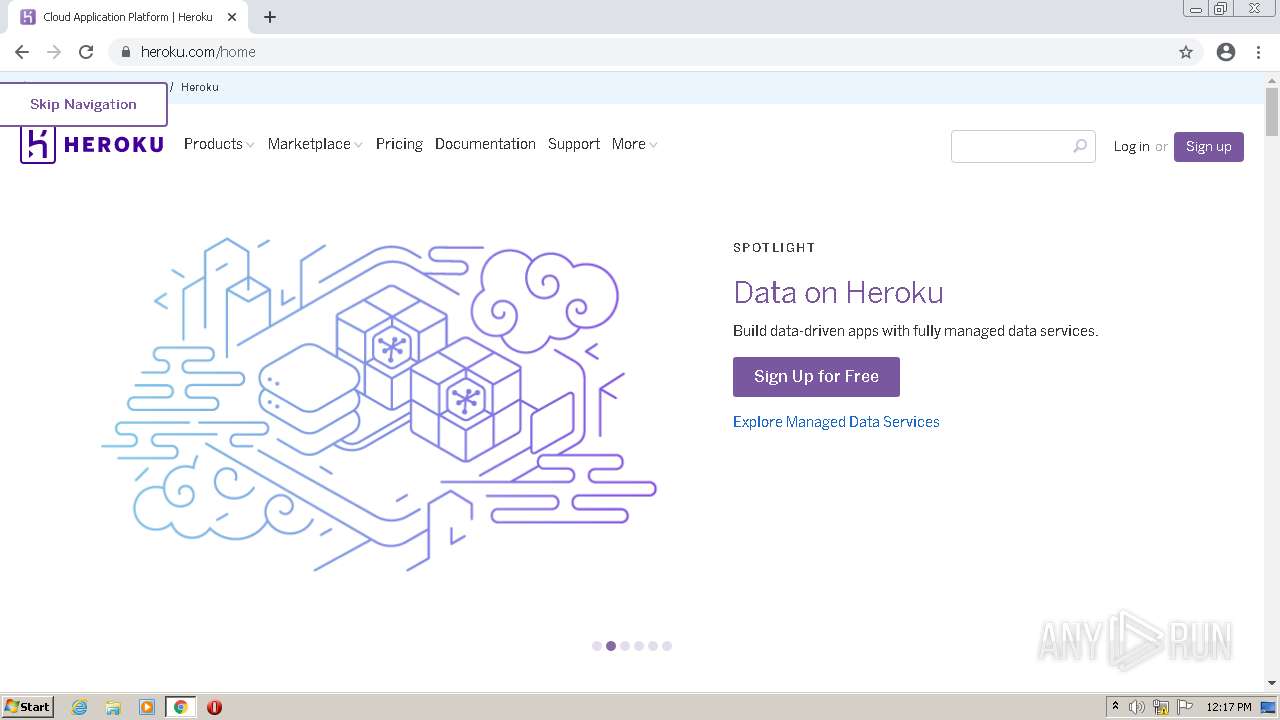Image resolution: width=1280 pixels, height=720 pixels.
Task: Expand the Marketplace dropdown menu
Action: (x=315, y=144)
